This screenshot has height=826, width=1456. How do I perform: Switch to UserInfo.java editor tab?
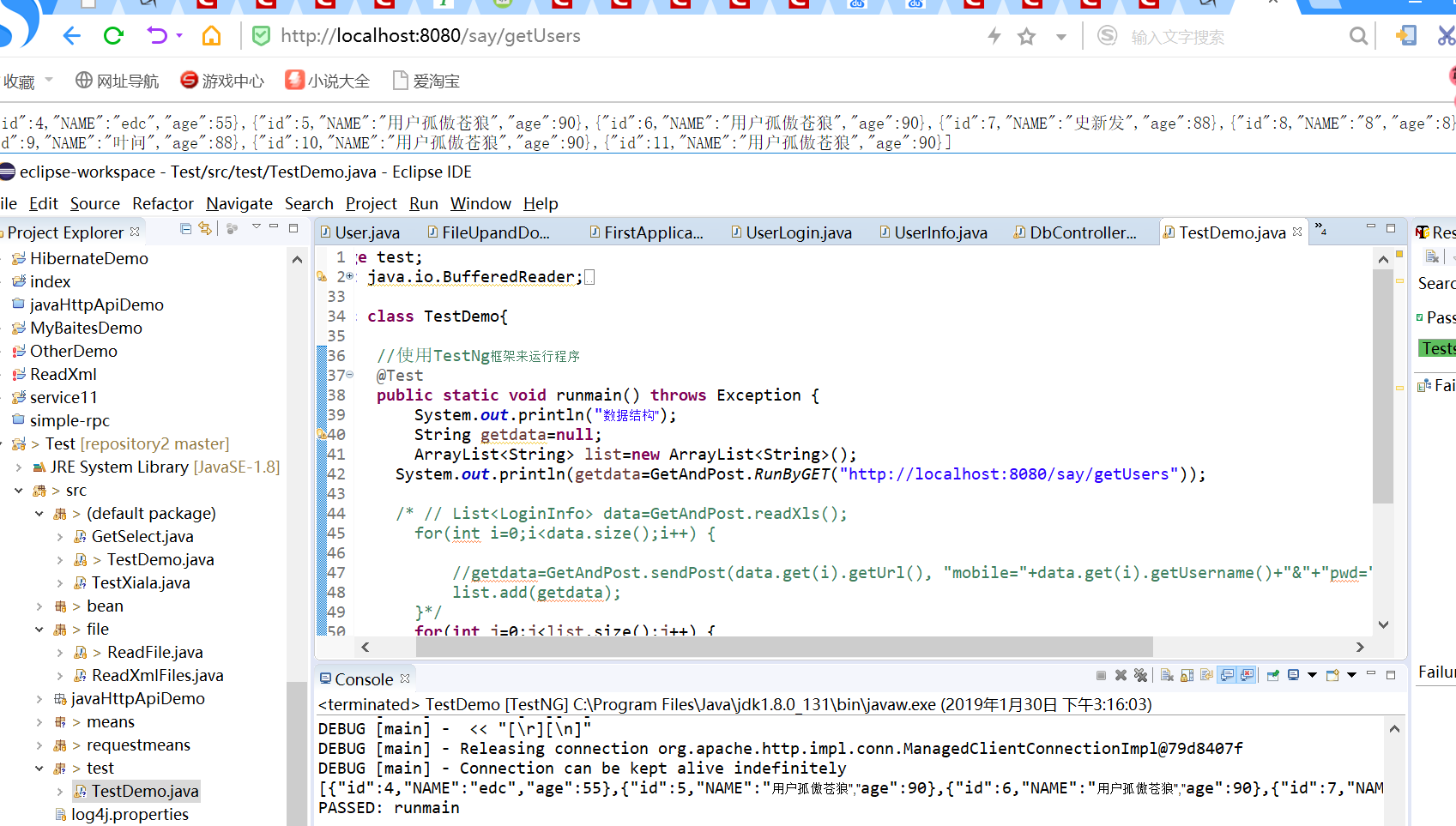[933, 232]
